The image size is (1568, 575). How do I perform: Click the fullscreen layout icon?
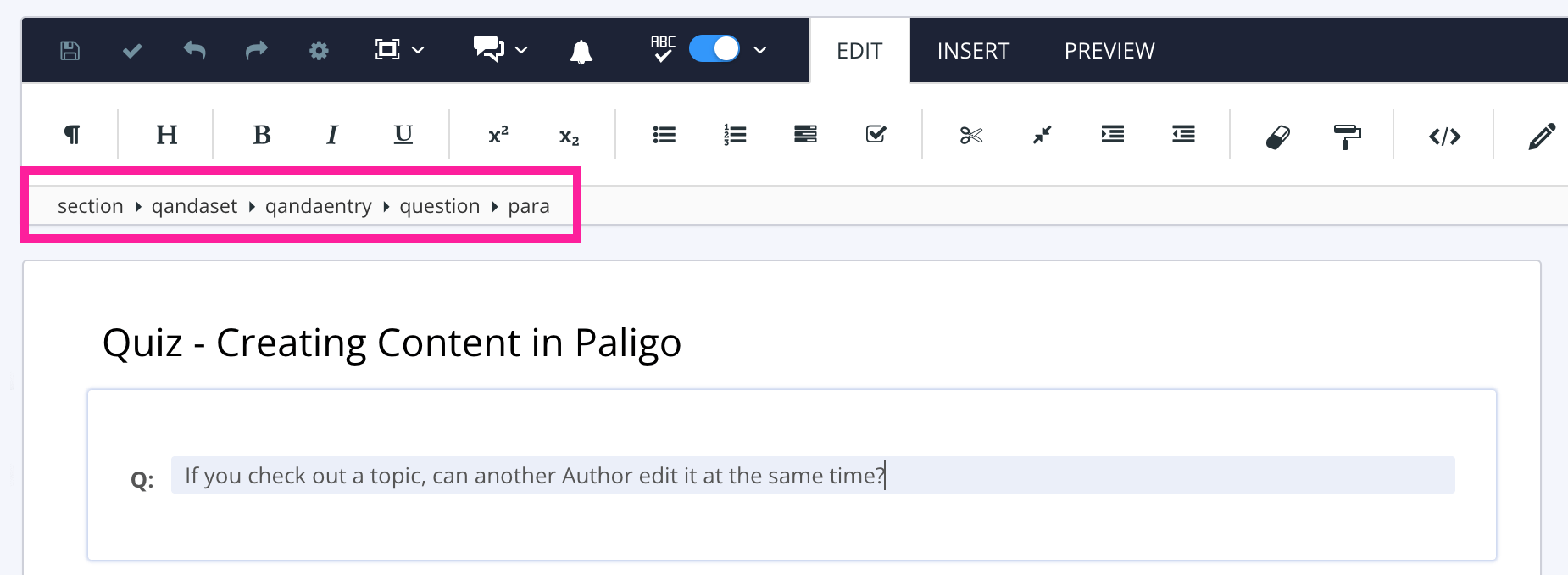387,50
